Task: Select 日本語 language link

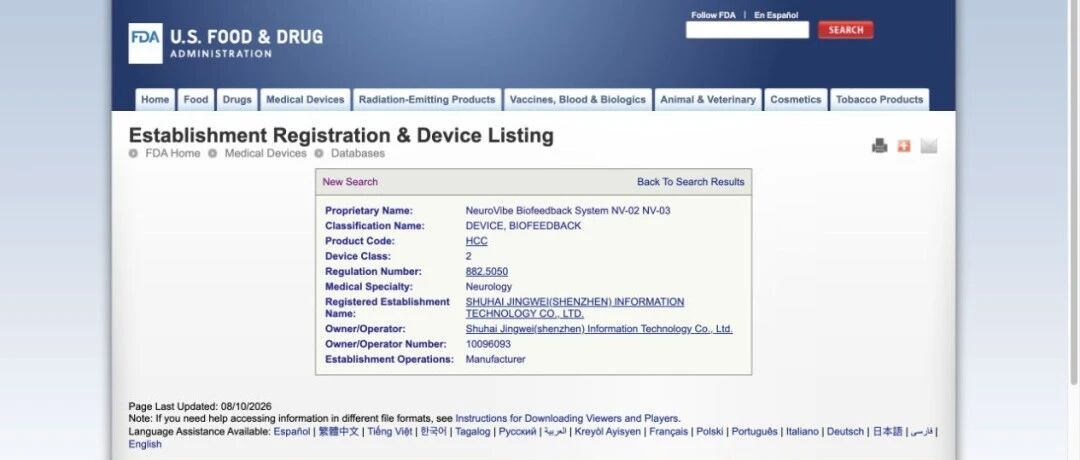Action: coord(887,432)
